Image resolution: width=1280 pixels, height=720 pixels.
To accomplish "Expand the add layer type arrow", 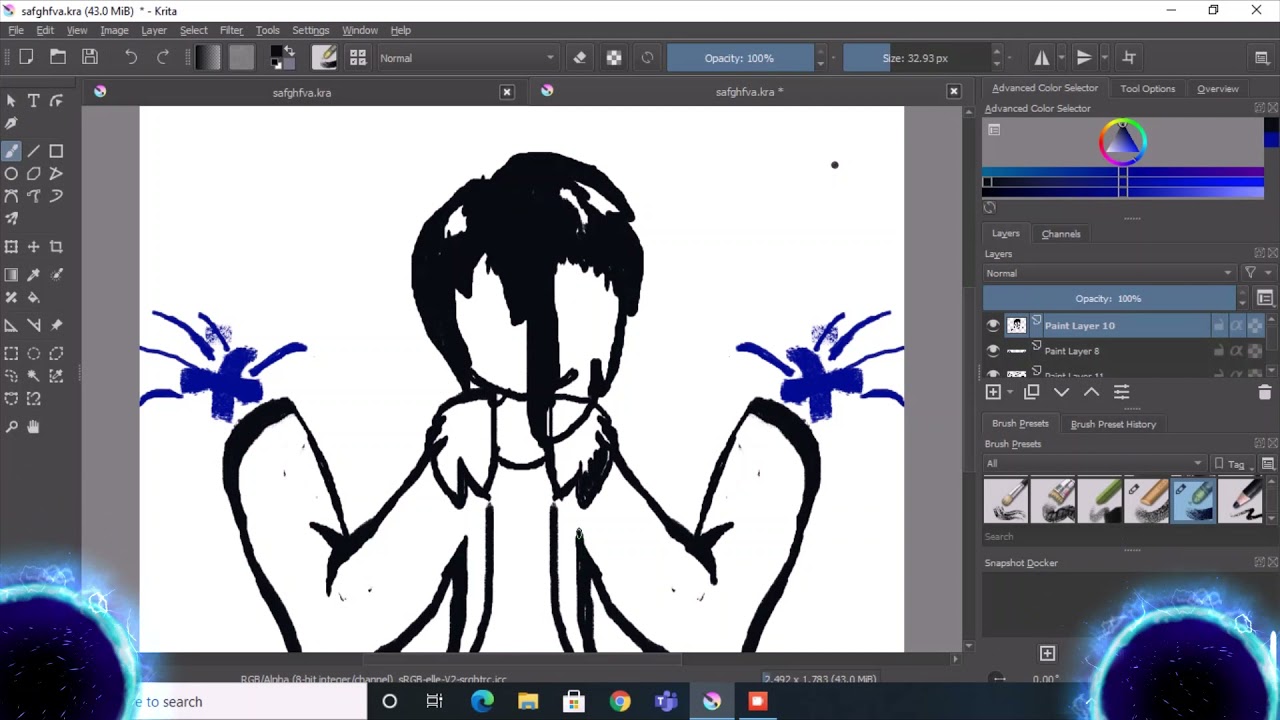I will 1009,392.
